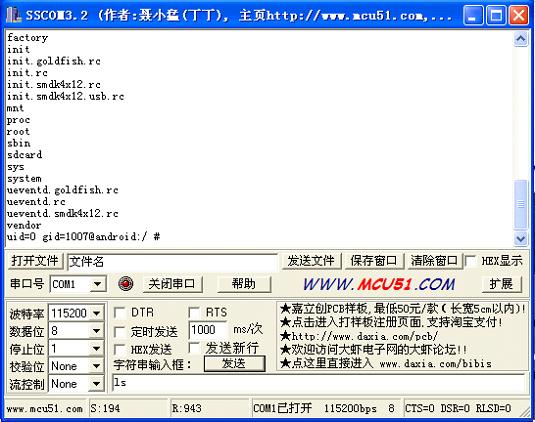Click the 发送 send button
Viewport: 535px width, 422px height.
(234, 364)
